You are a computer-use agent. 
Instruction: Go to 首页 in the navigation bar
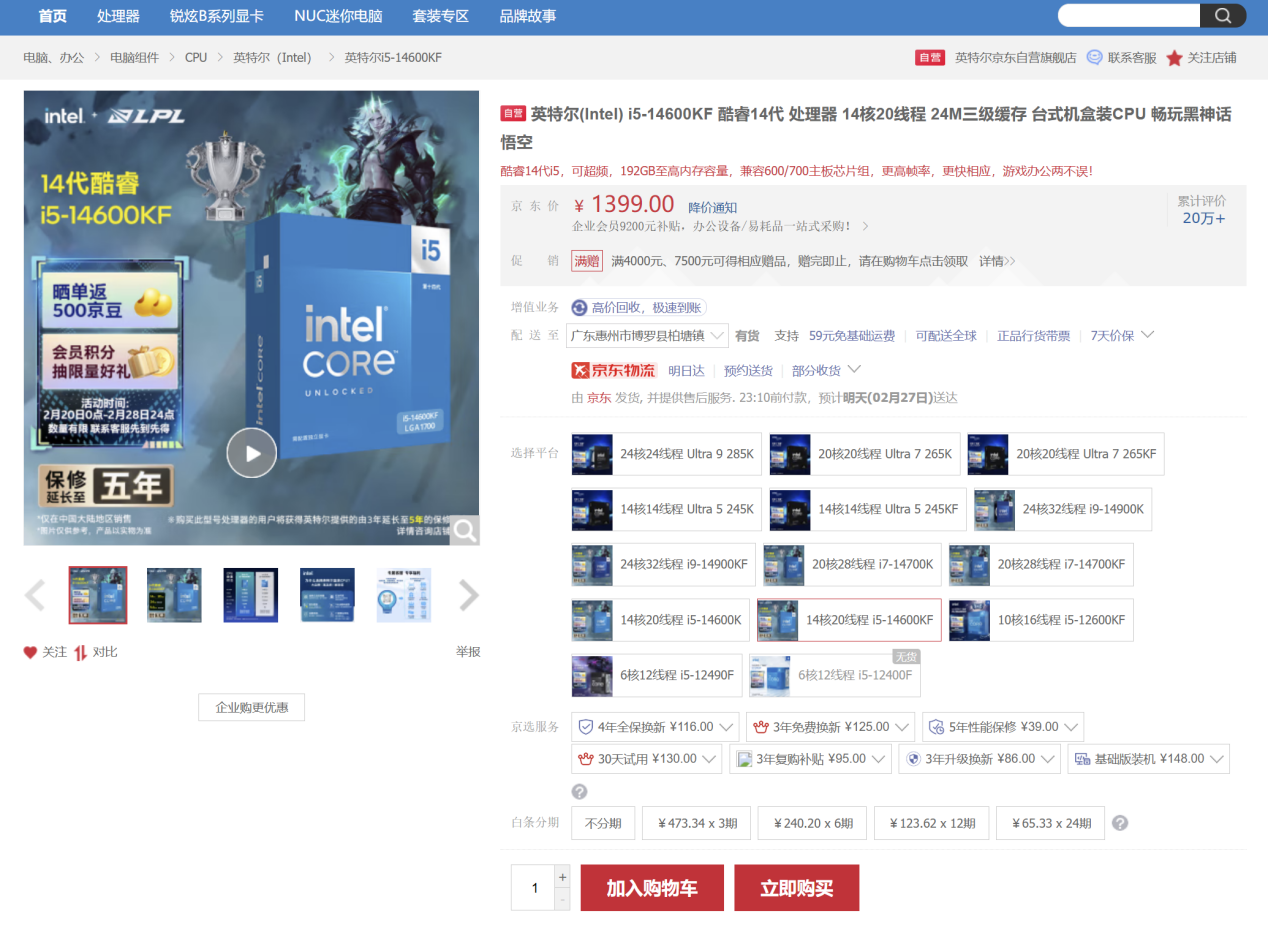tap(52, 16)
